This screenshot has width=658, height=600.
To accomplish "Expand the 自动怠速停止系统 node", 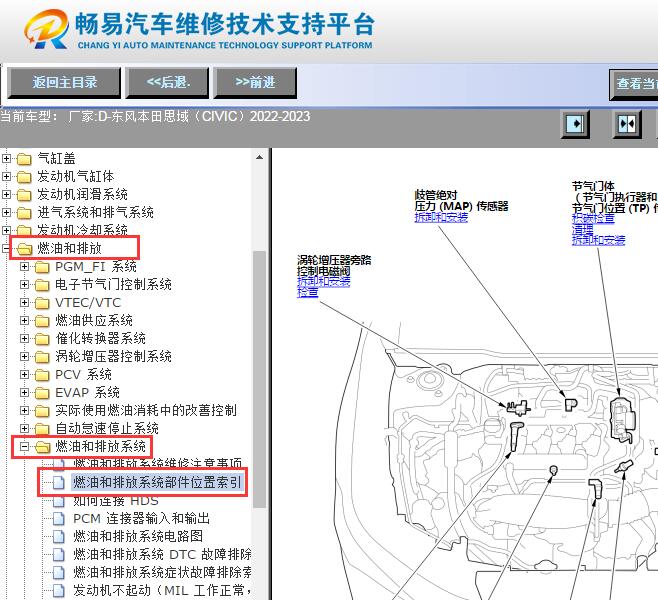I will (24, 428).
